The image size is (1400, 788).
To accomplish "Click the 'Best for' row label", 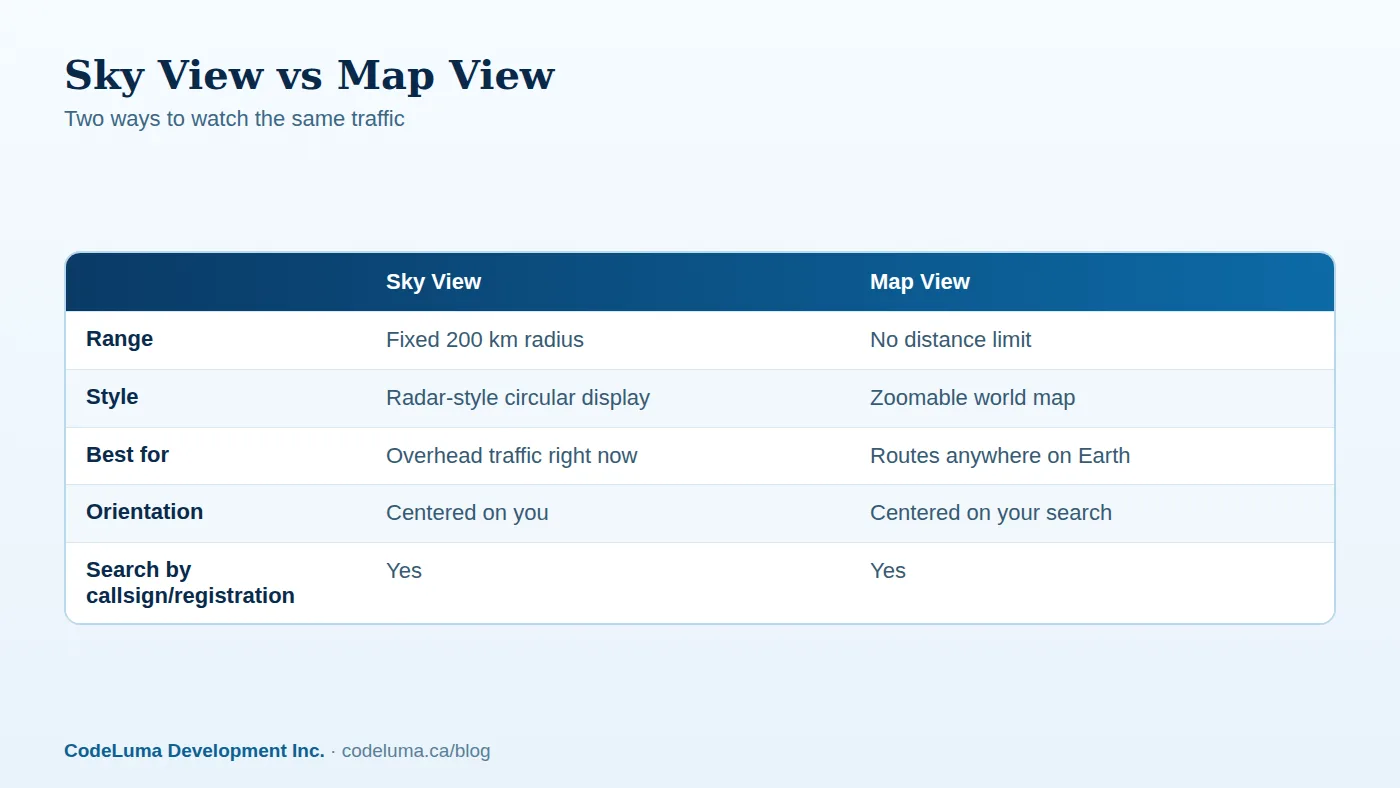I will (x=127, y=455).
